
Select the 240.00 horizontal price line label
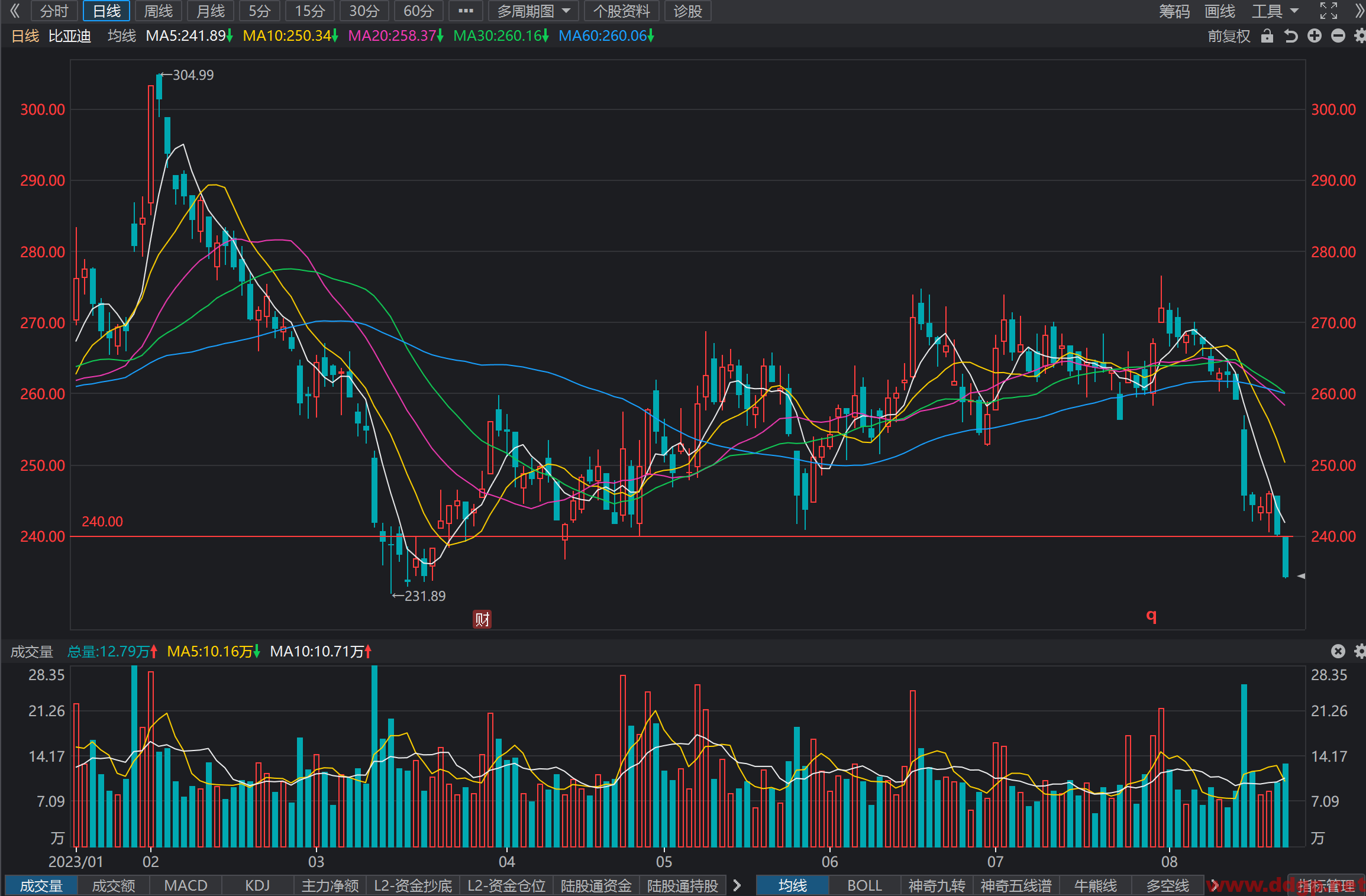click(102, 522)
